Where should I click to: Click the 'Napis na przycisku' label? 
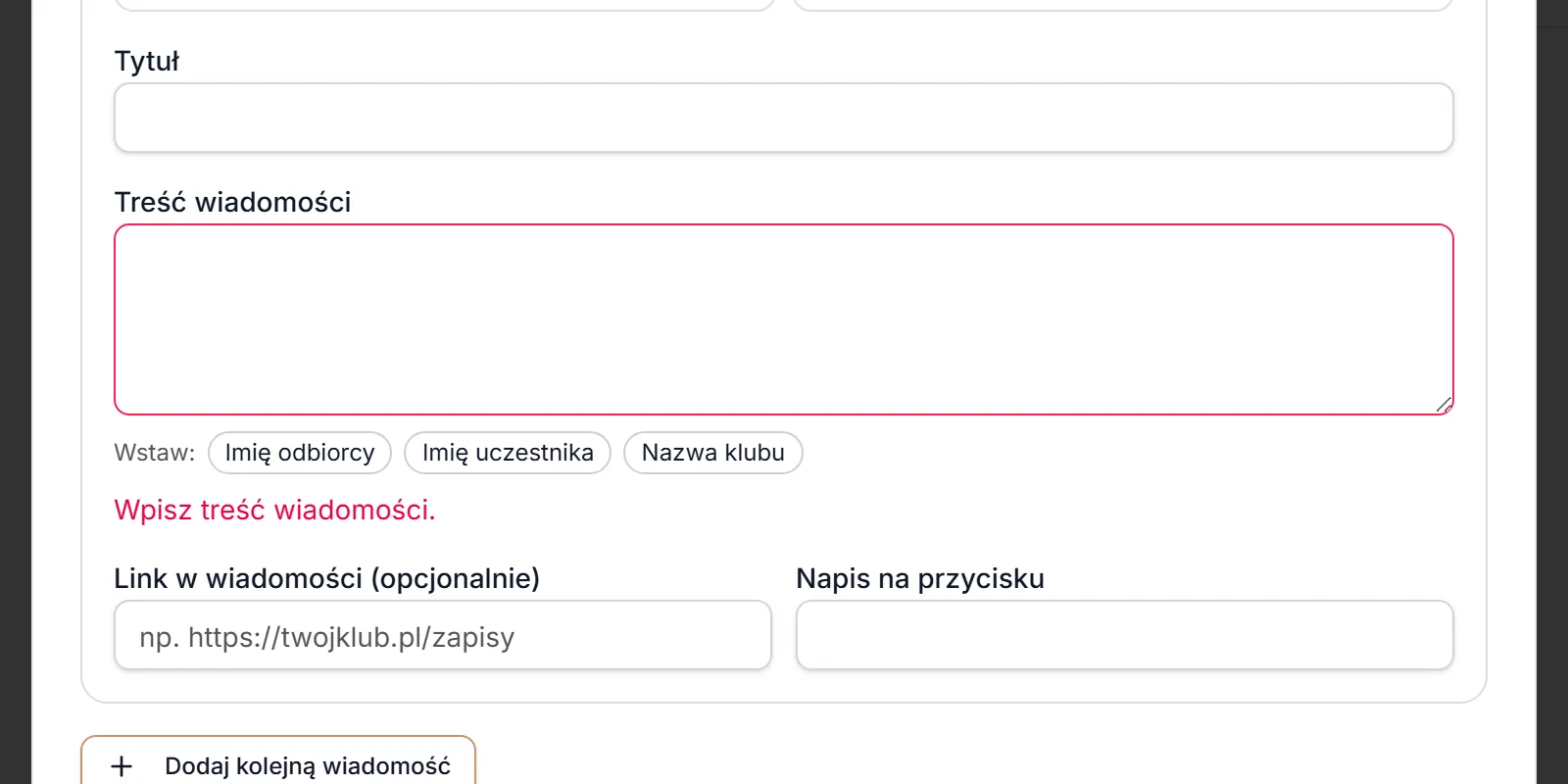click(920, 578)
